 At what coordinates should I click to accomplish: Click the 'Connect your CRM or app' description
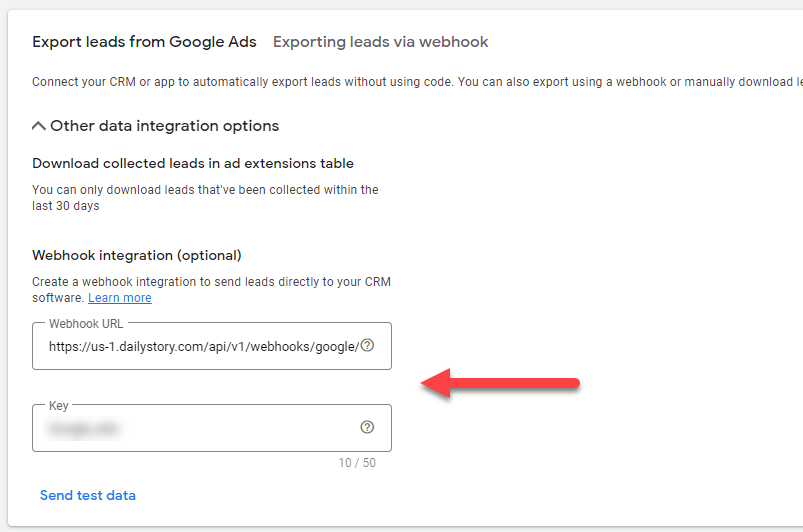400,82
